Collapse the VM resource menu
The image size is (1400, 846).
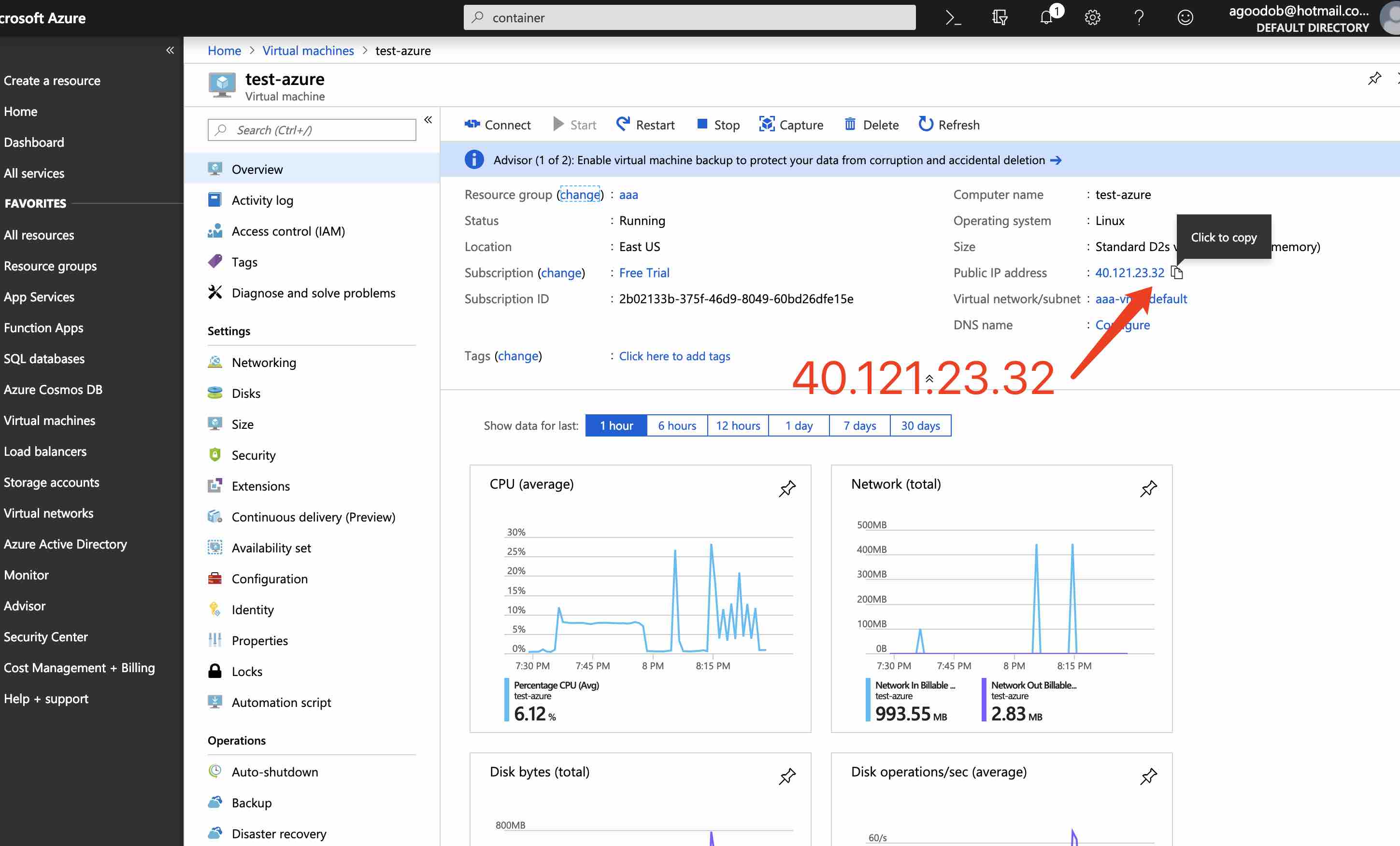pos(428,120)
